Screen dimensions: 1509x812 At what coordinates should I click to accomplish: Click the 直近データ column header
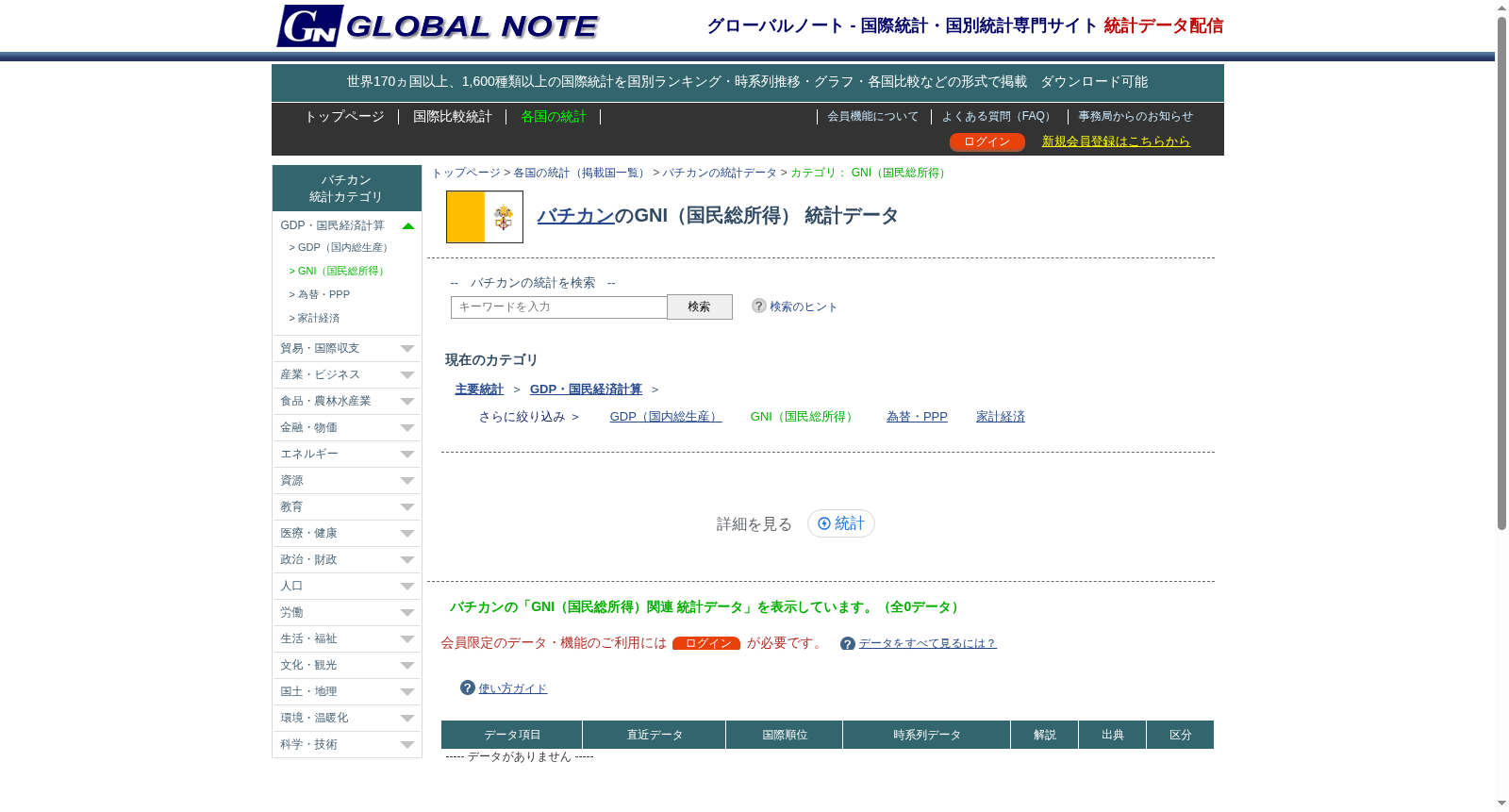(655, 735)
